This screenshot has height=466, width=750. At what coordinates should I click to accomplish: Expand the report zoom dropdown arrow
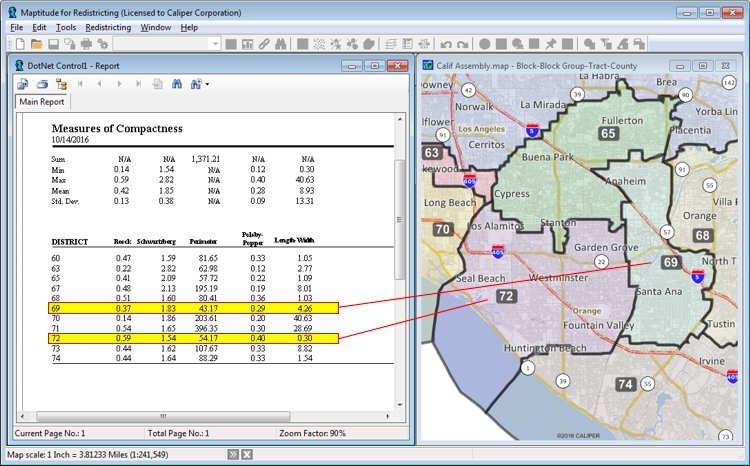(x=206, y=84)
